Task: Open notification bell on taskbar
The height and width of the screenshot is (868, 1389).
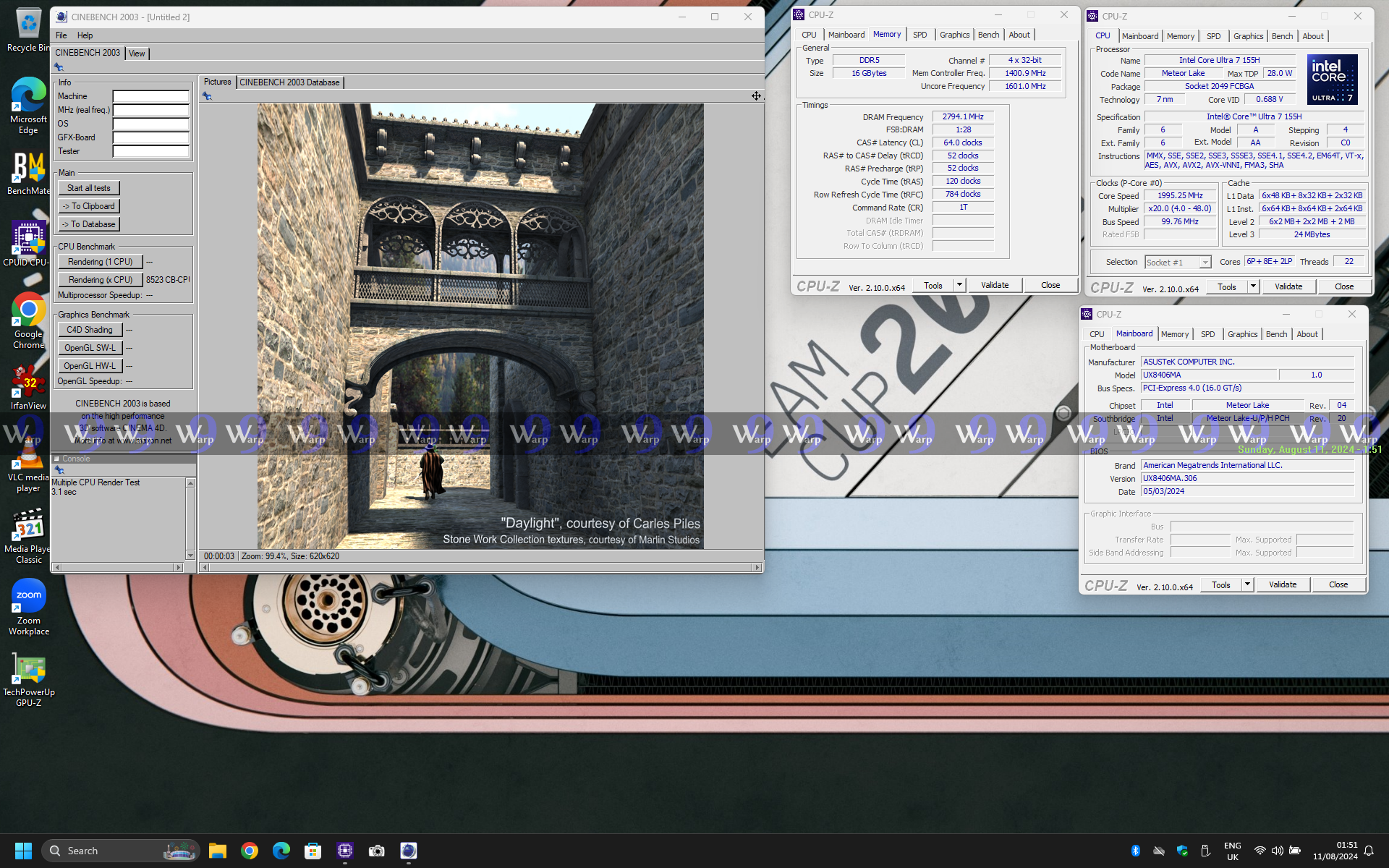Action: pyautogui.click(x=1369, y=851)
